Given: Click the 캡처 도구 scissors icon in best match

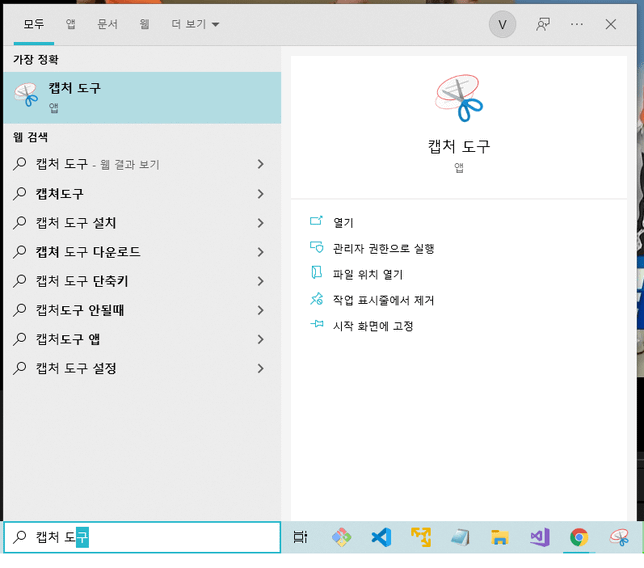Looking at the screenshot, I should point(26,95).
